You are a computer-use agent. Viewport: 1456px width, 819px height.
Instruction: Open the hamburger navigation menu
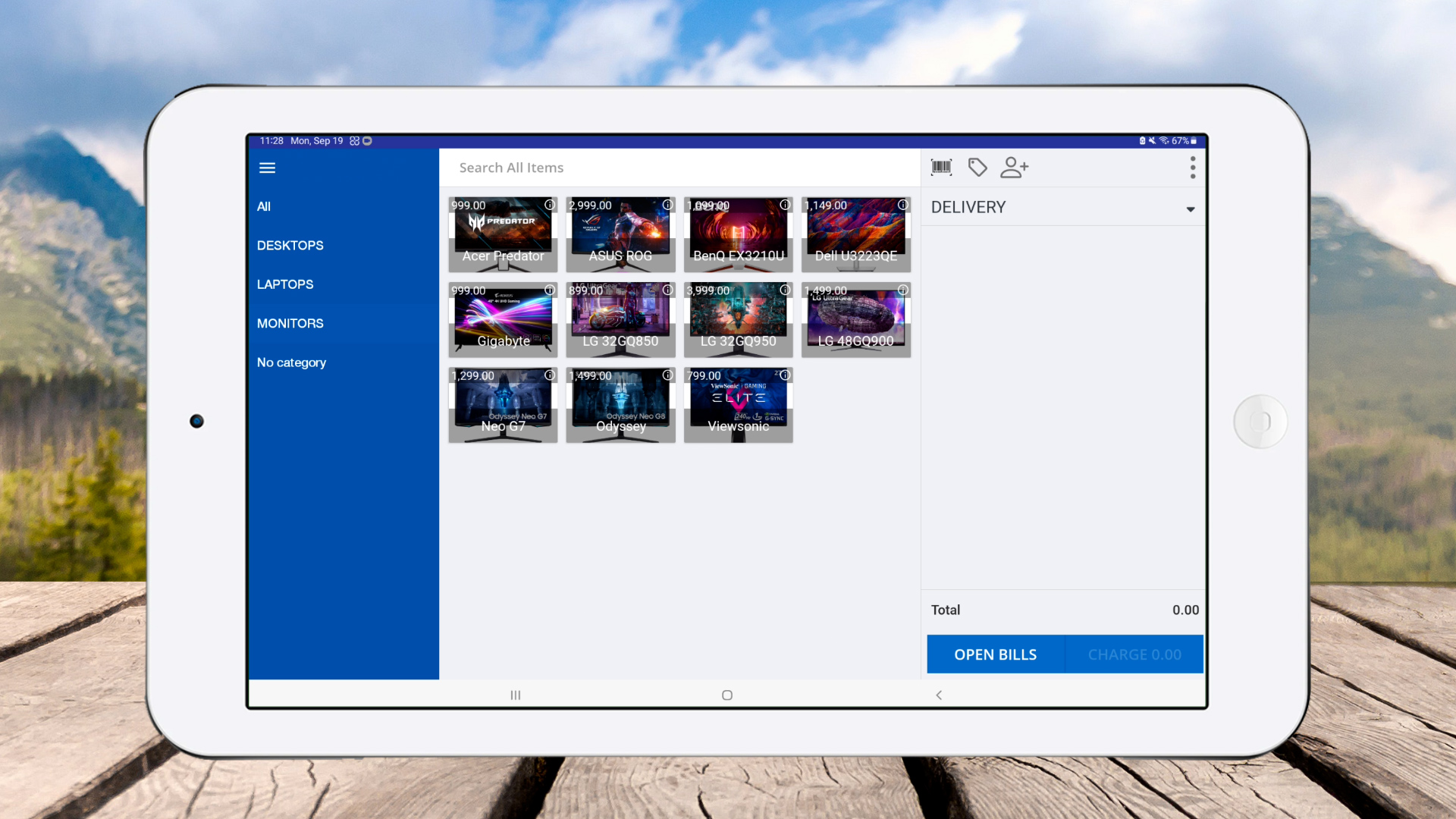tap(267, 168)
